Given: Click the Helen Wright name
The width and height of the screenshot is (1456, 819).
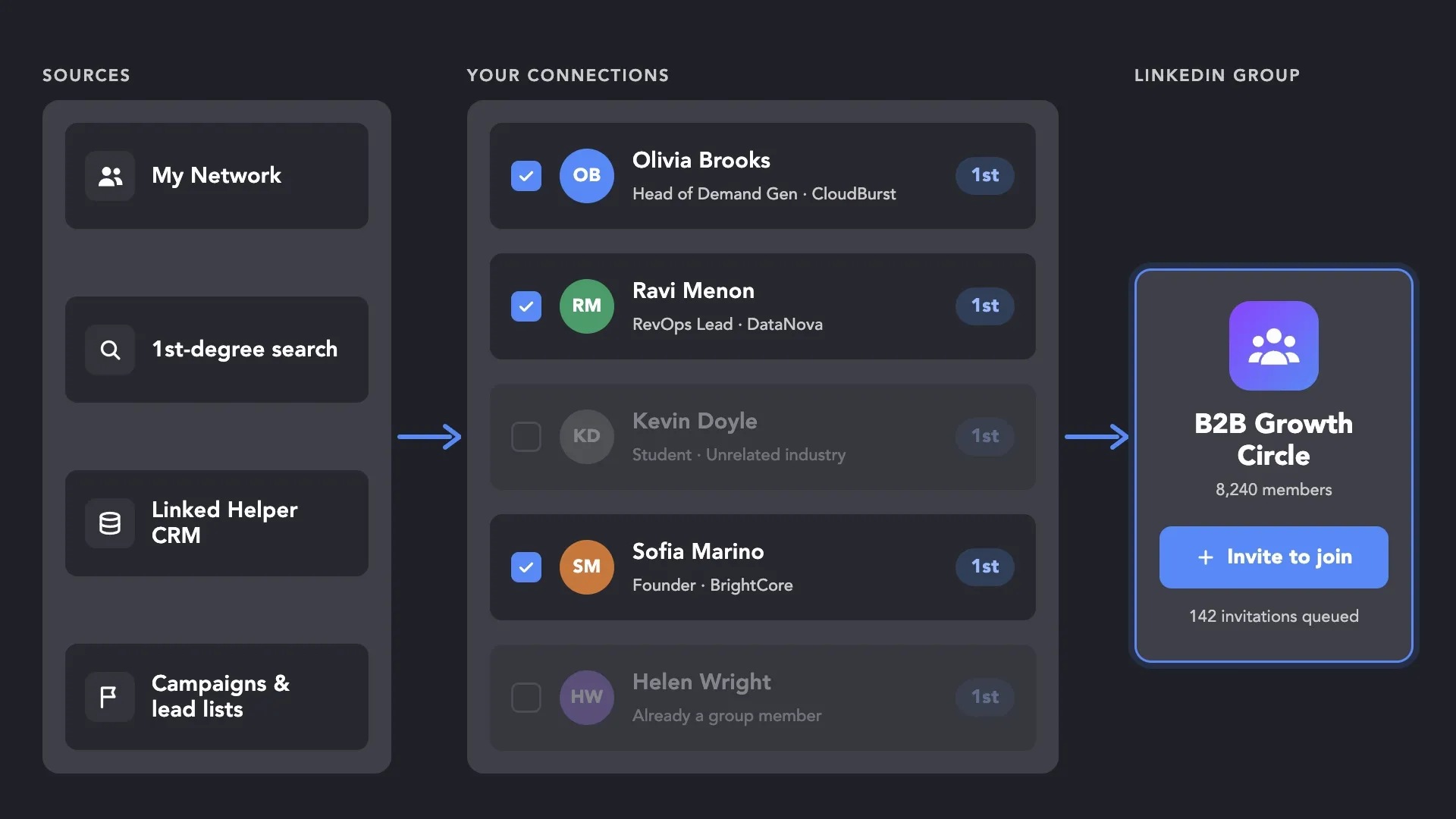Looking at the screenshot, I should click(x=701, y=682).
